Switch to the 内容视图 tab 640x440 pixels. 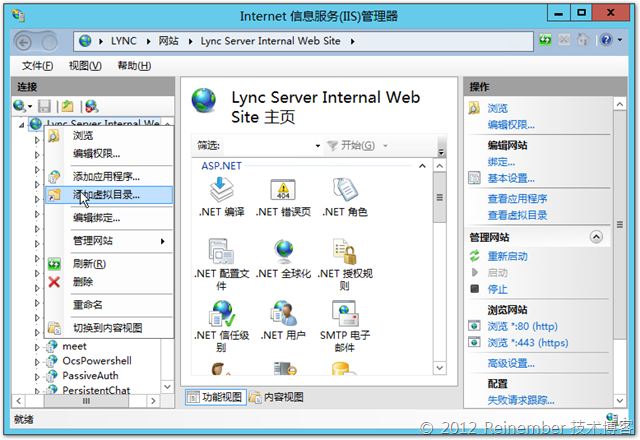pyautogui.click(x=276, y=397)
